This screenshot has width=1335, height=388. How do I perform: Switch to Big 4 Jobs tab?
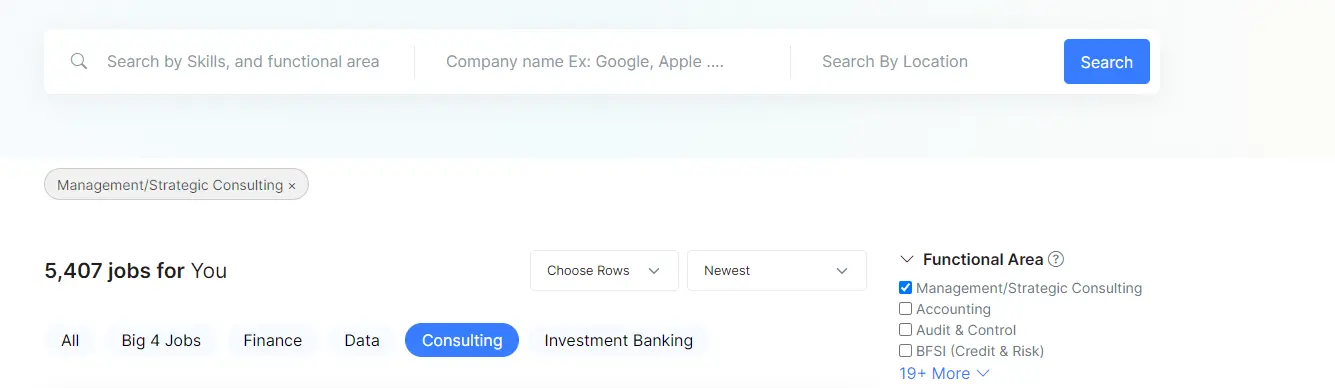coord(161,340)
